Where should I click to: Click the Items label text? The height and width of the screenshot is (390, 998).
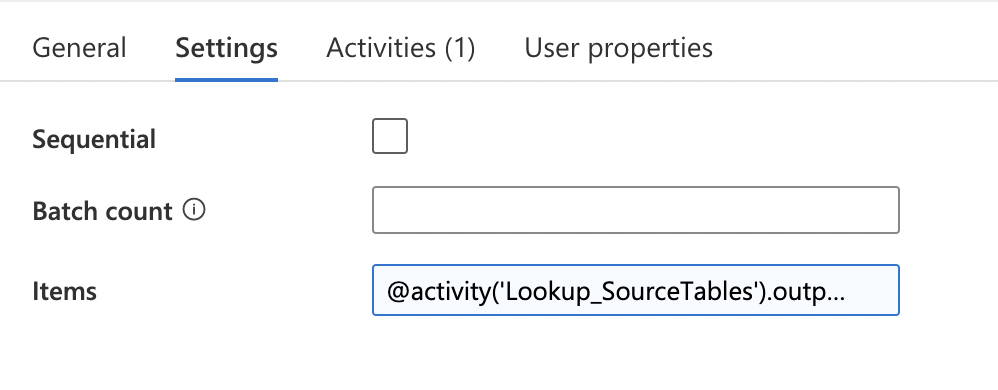tap(64, 291)
